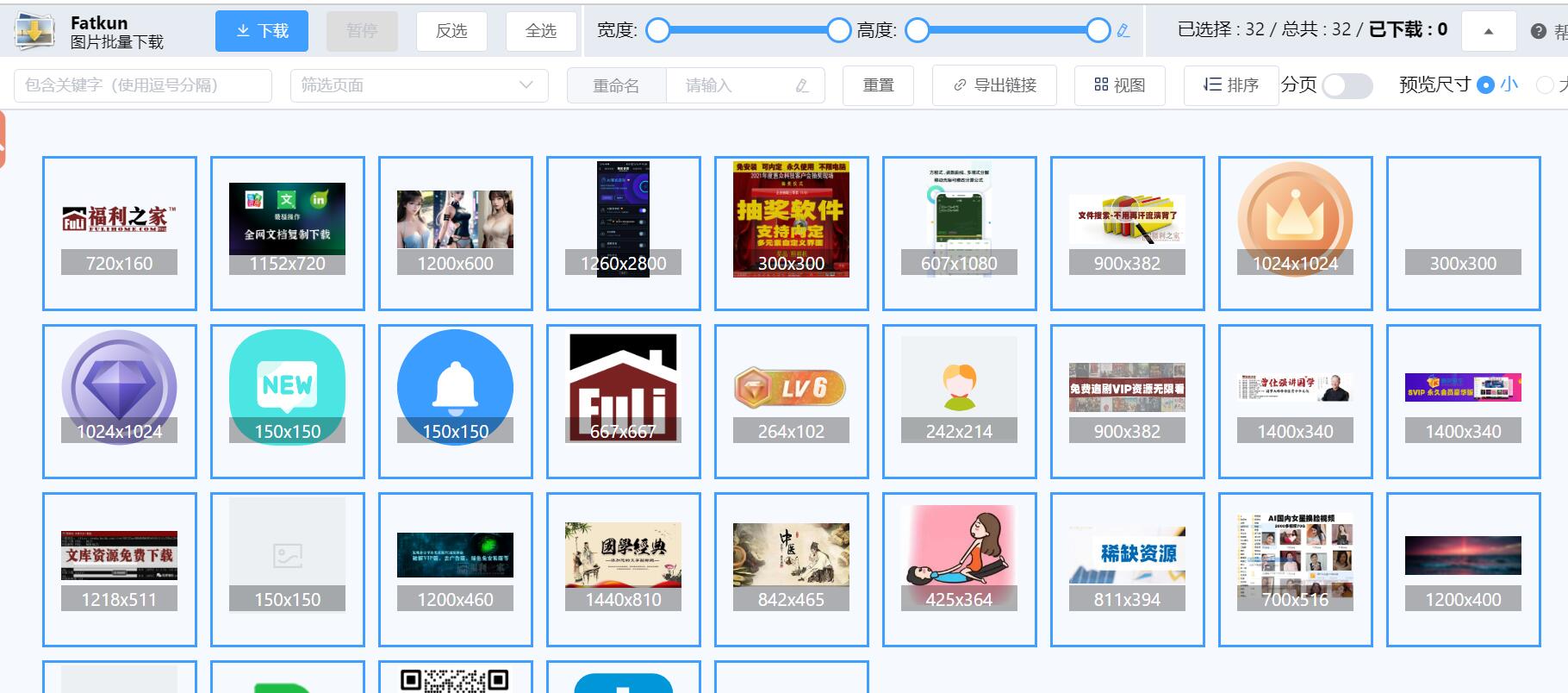This screenshot has height=693, width=1568.
Task: Select the avatar 242x214 icon thumbnail
Action: click(x=960, y=402)
